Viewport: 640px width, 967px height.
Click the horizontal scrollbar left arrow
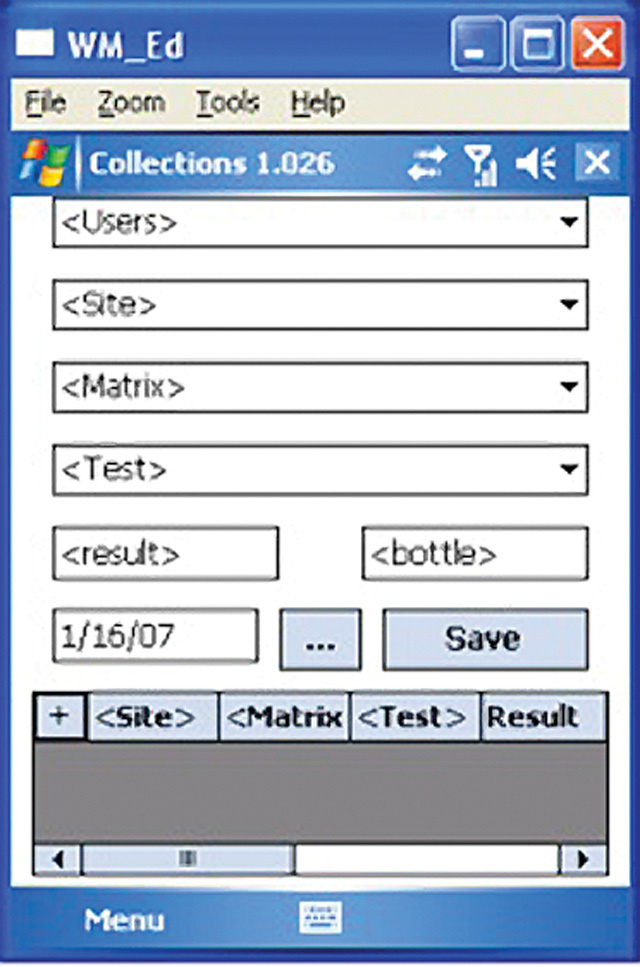58,859
